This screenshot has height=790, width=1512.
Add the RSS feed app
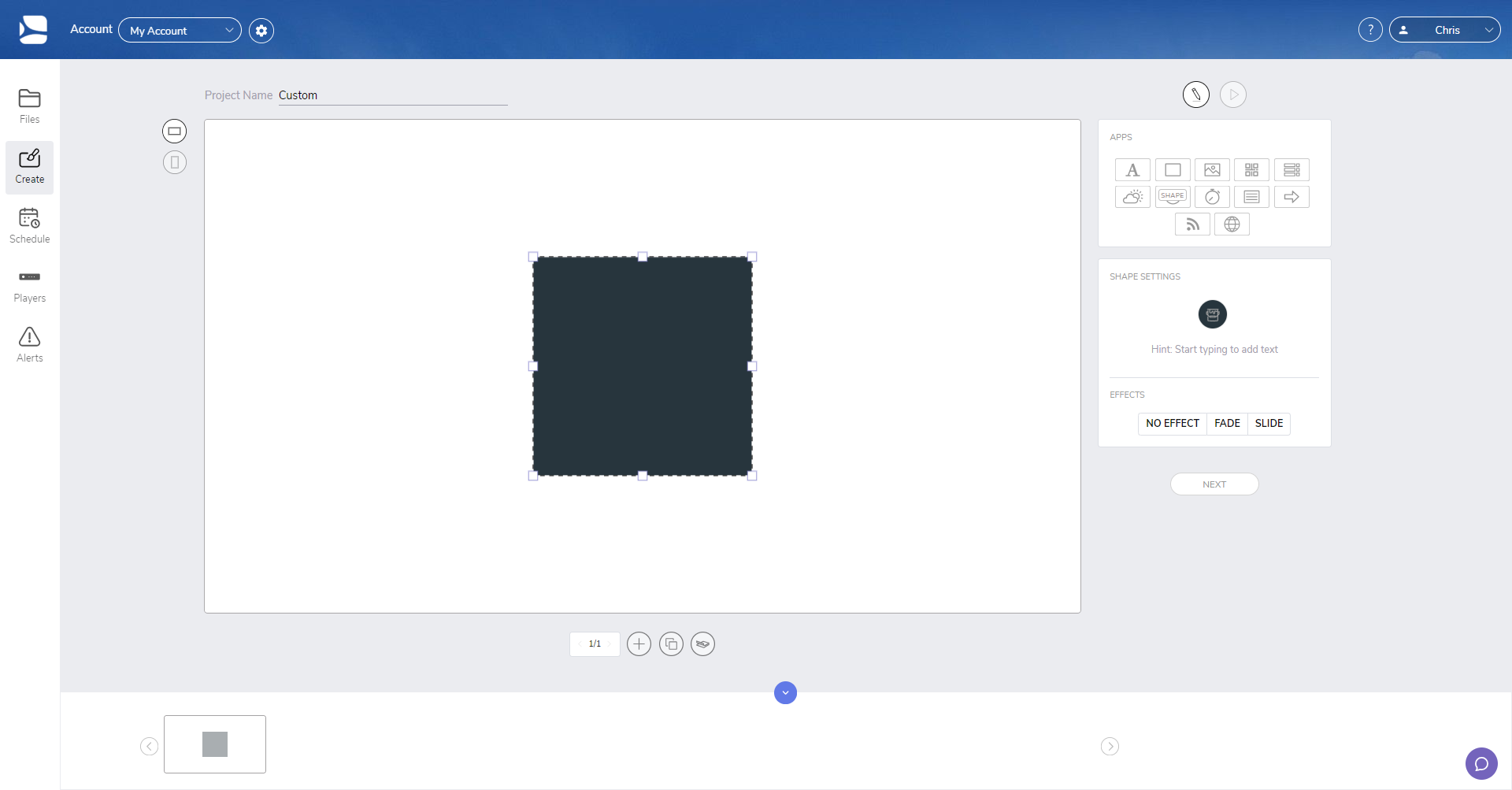[1192, 224]
